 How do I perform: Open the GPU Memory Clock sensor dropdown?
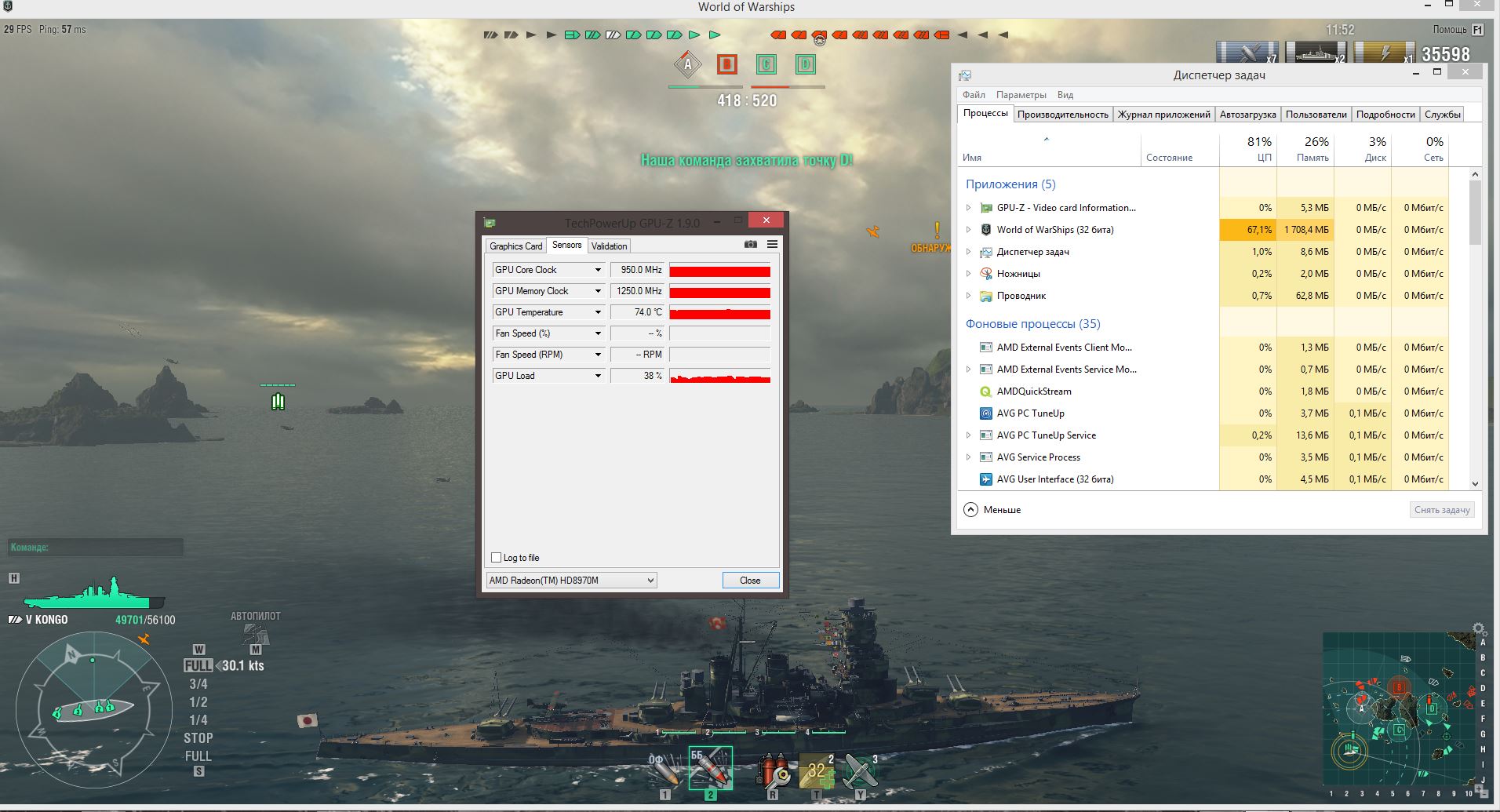598,291
